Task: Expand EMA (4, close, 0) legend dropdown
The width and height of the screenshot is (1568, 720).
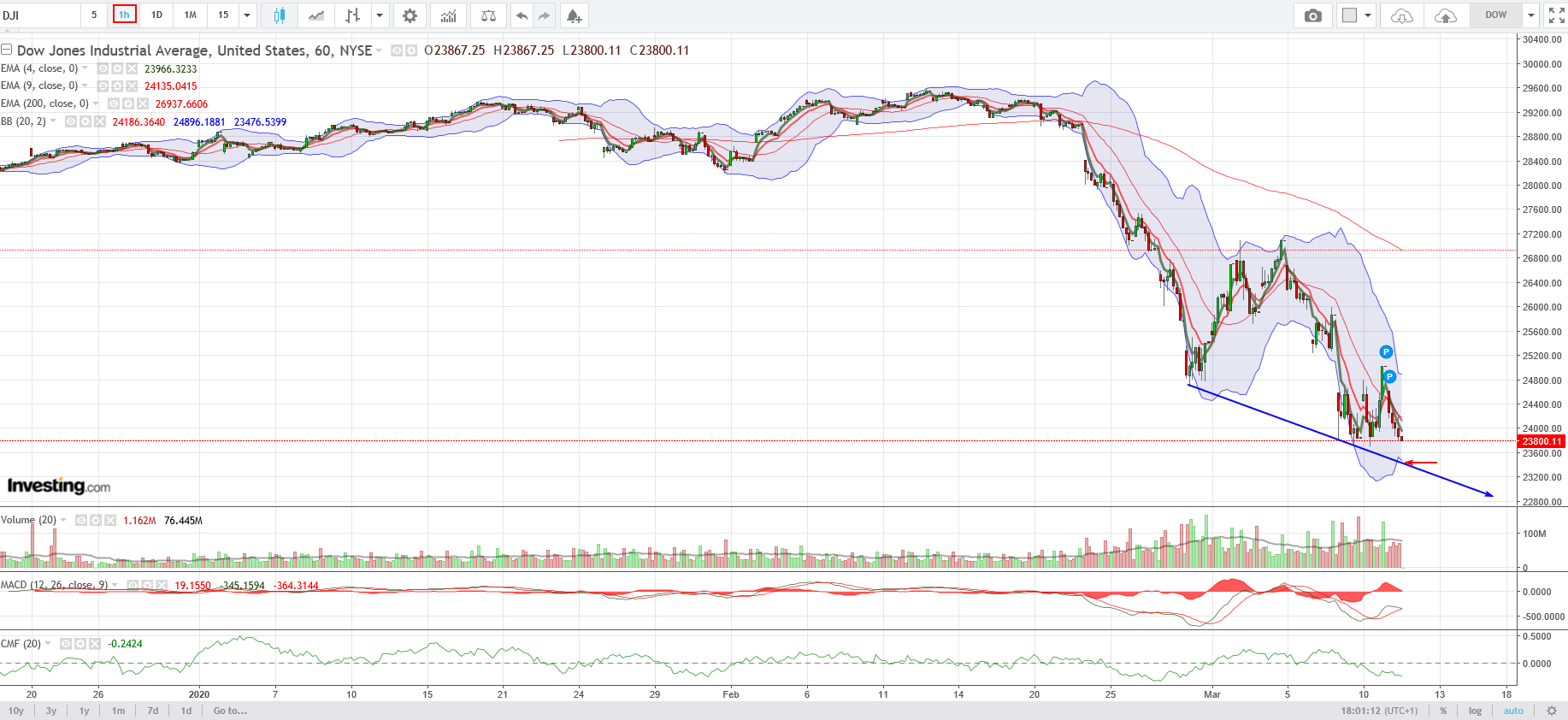Action: (85, 68)
